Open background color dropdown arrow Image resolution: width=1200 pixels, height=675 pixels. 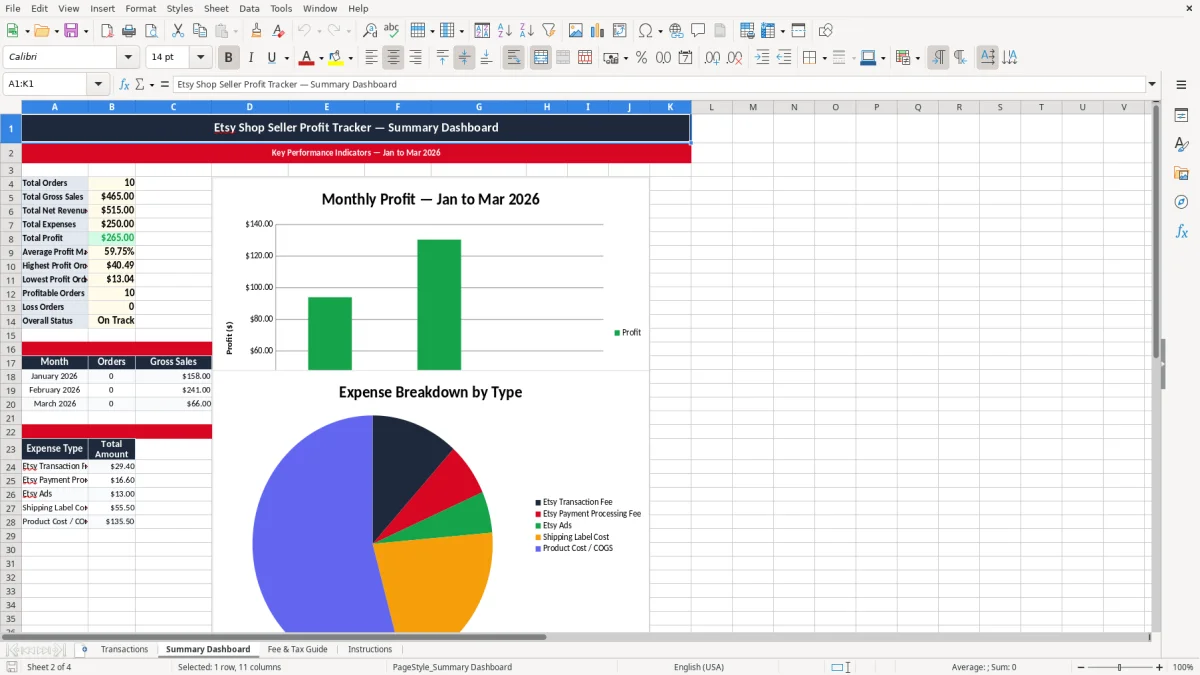[349, 58]
